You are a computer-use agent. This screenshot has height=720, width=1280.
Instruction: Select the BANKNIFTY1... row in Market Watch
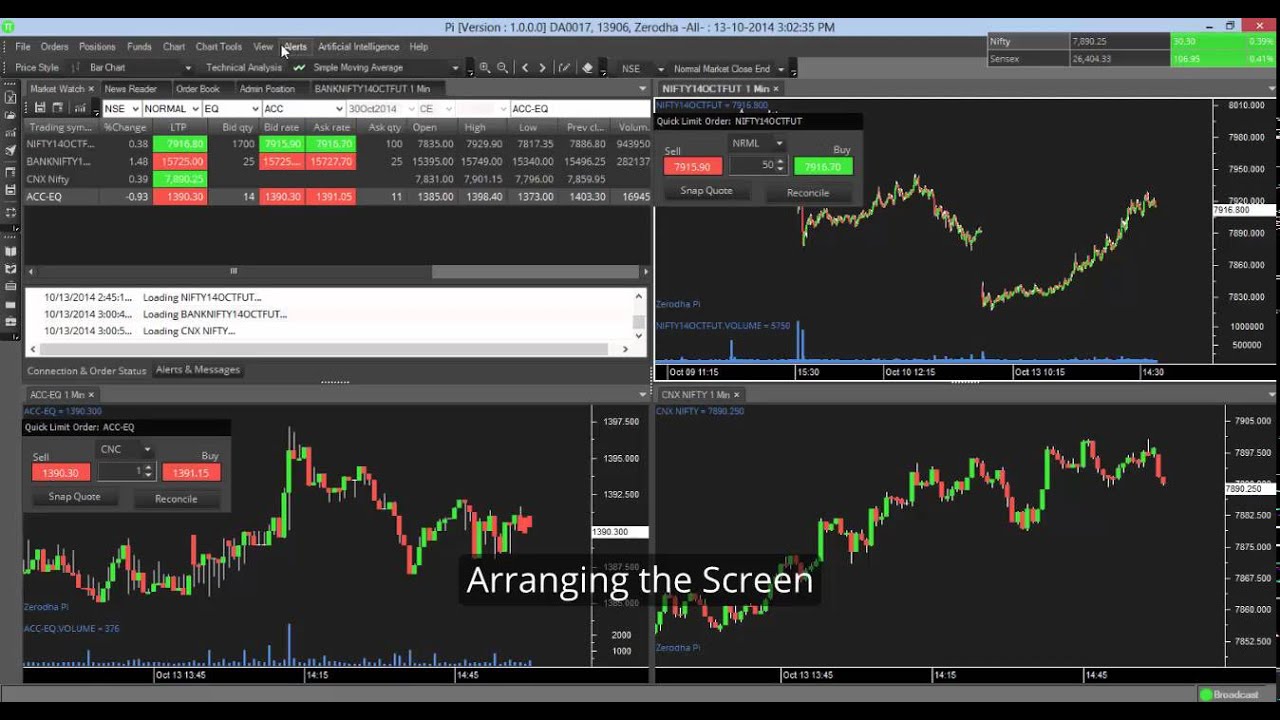tap(338, 161)
